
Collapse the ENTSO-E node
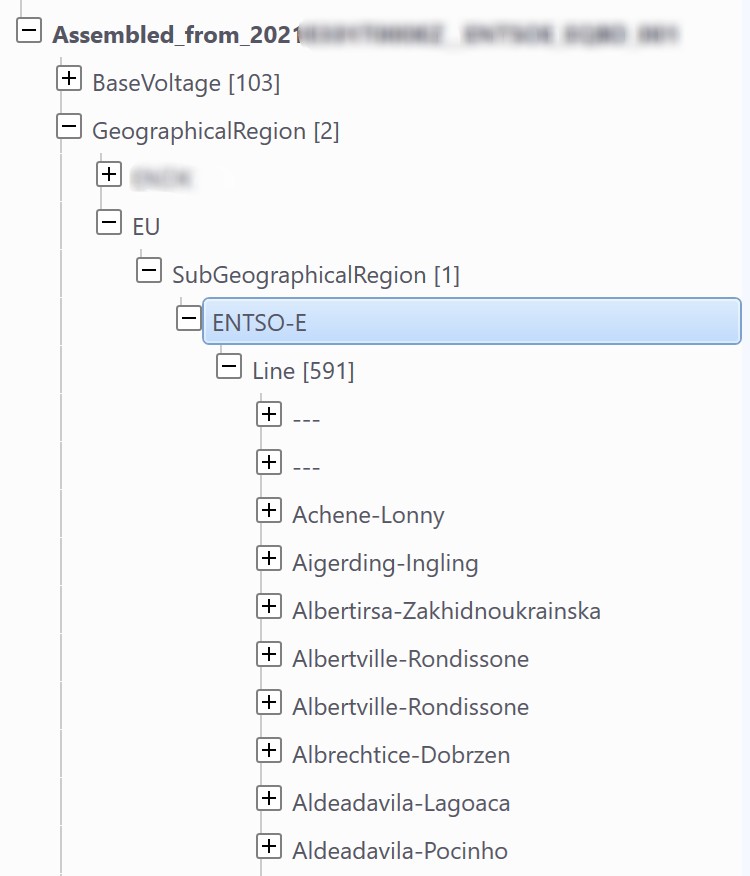(187, 318)
